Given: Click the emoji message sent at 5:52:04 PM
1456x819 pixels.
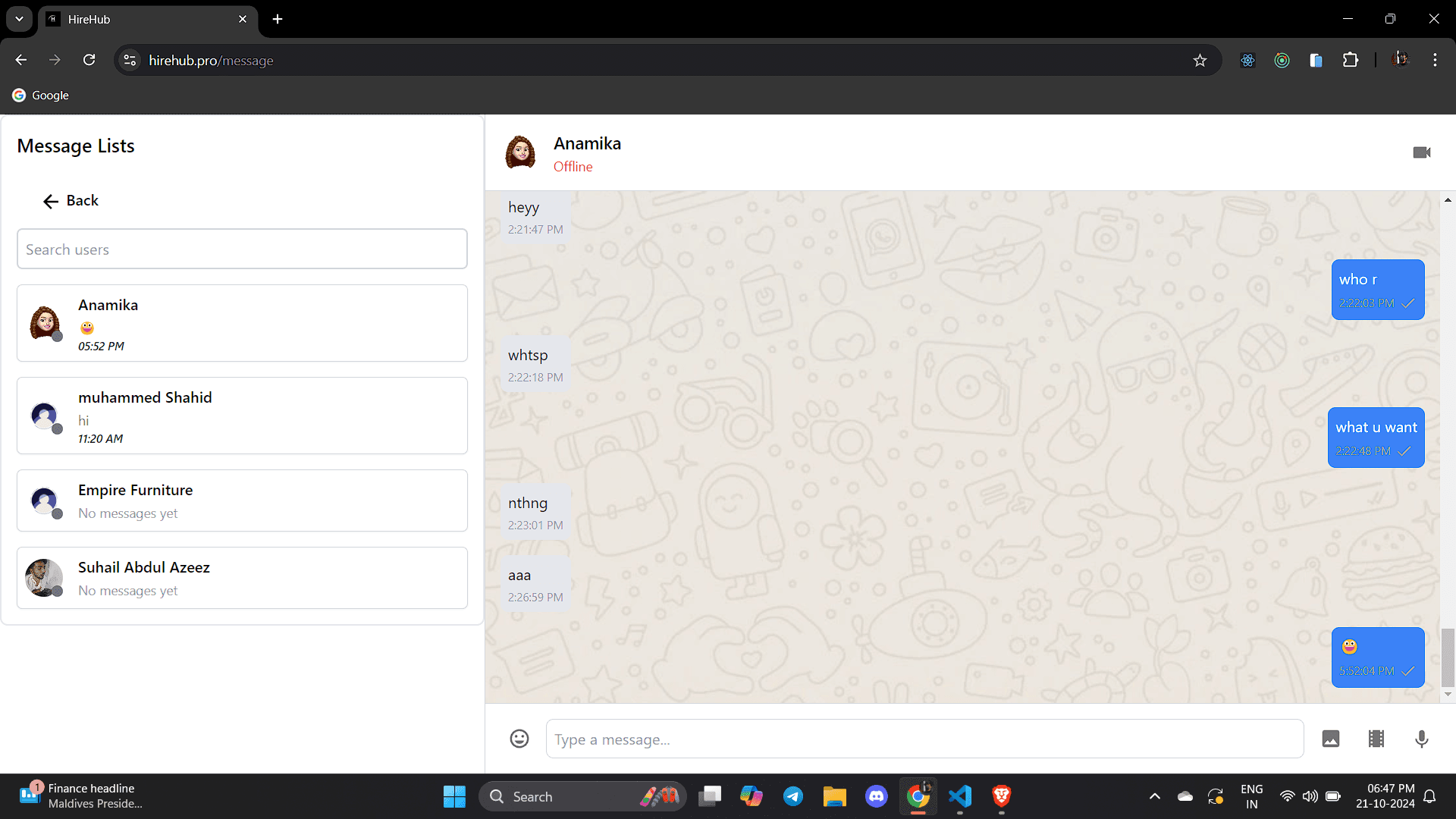Looking at the screenshot, I should click(1378, 657).
